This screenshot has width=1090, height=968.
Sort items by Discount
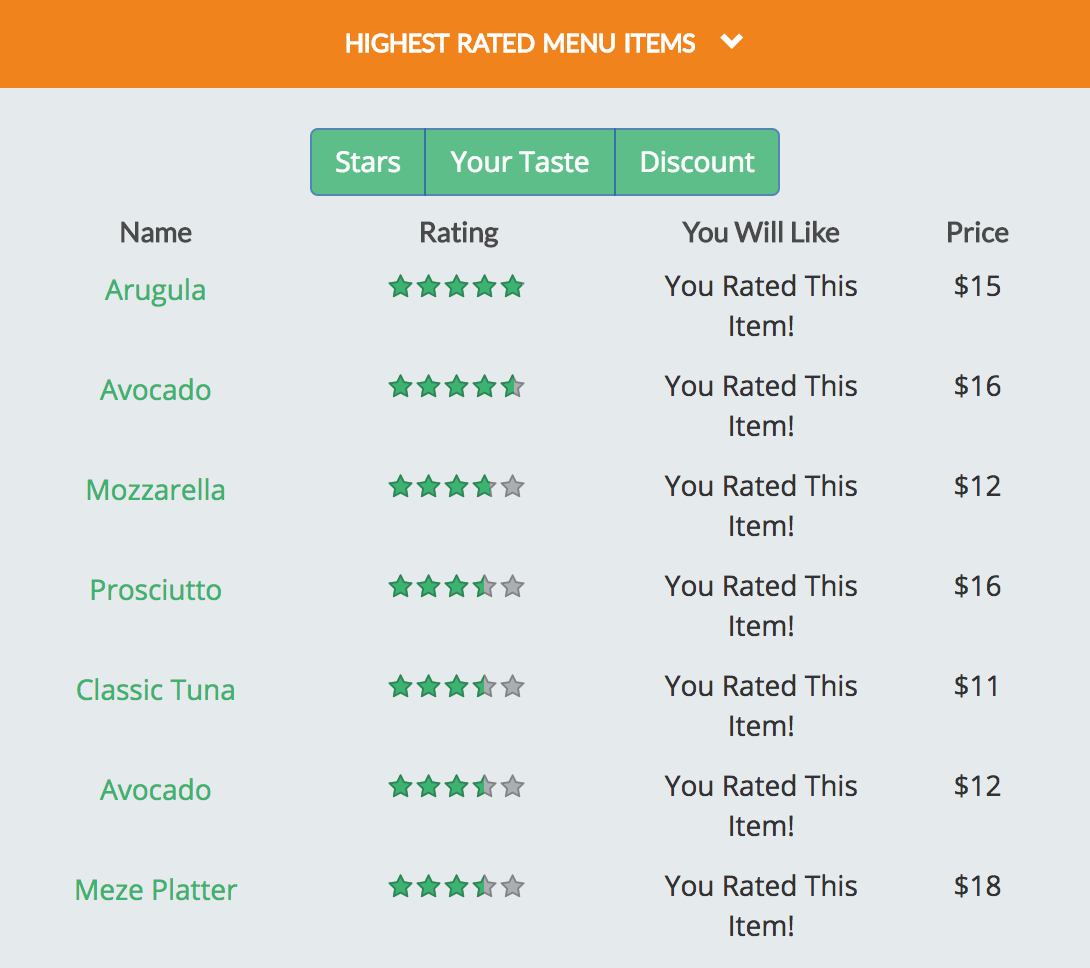(x=697, y=162)
